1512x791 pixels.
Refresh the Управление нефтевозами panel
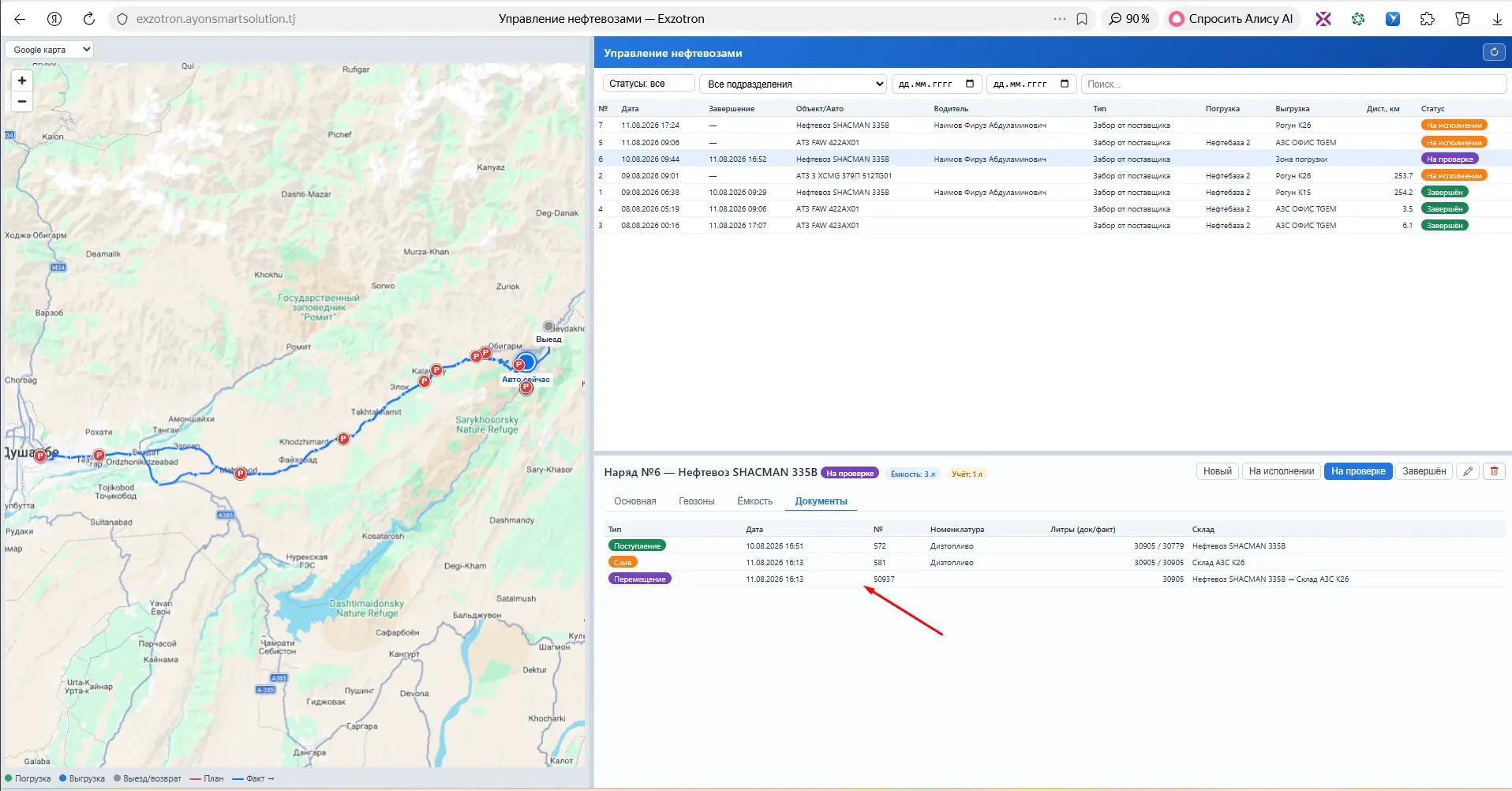[x=1493, y=52]
